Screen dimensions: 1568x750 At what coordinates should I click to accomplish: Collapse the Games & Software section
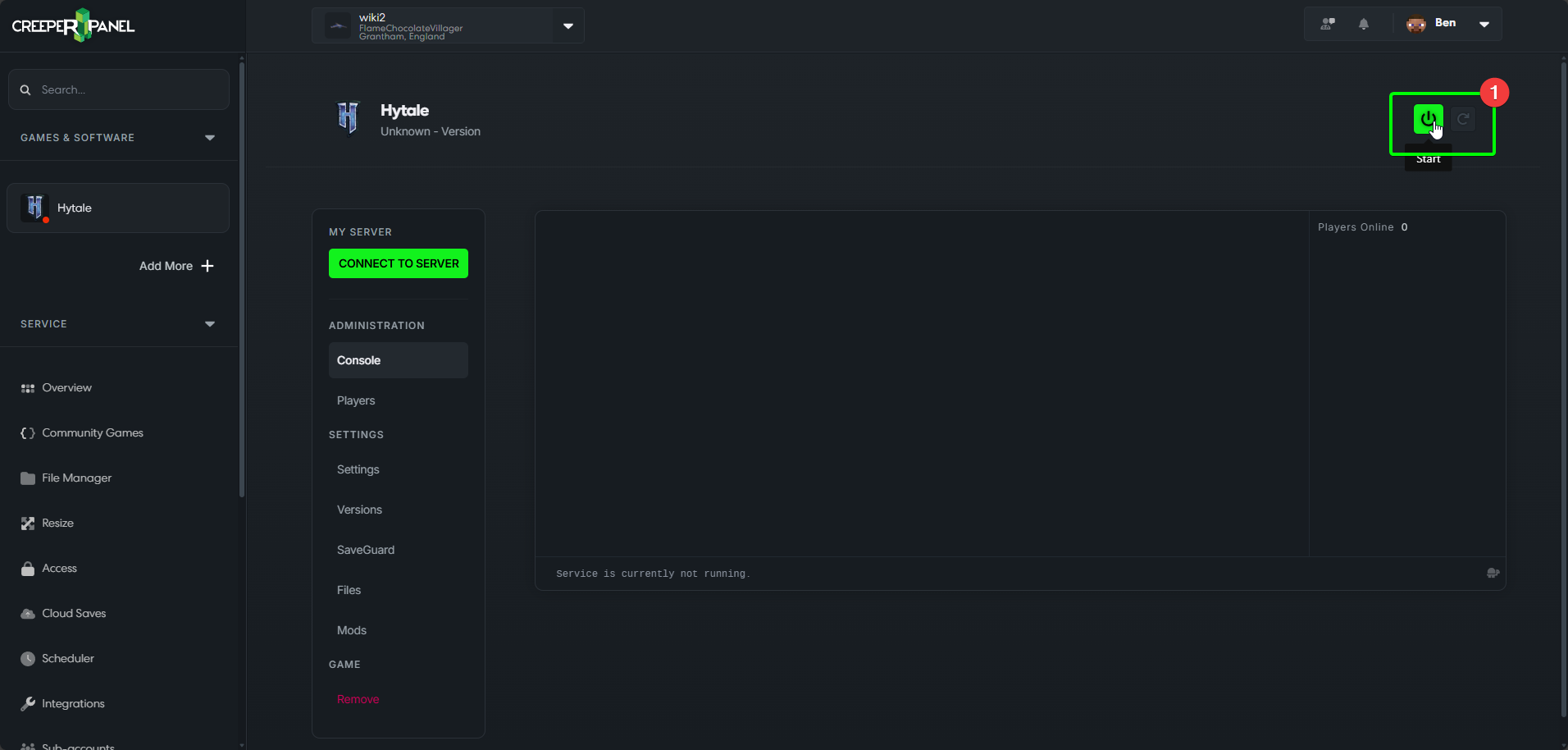pos(210,138)
